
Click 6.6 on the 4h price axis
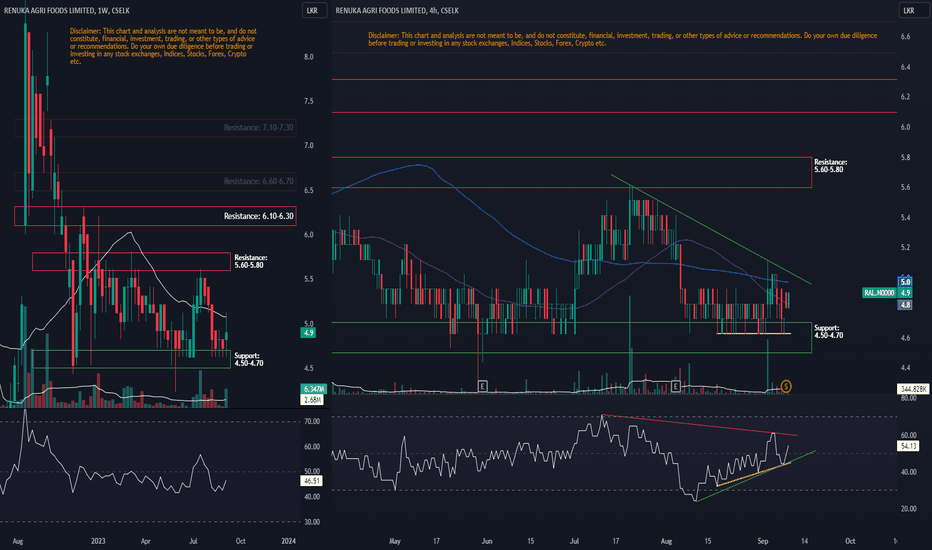tap(905, 36)
